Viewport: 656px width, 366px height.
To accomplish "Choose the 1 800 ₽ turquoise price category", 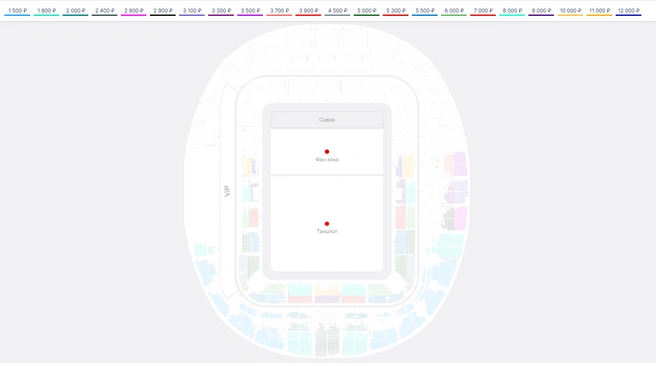I will tap(46, 10).
